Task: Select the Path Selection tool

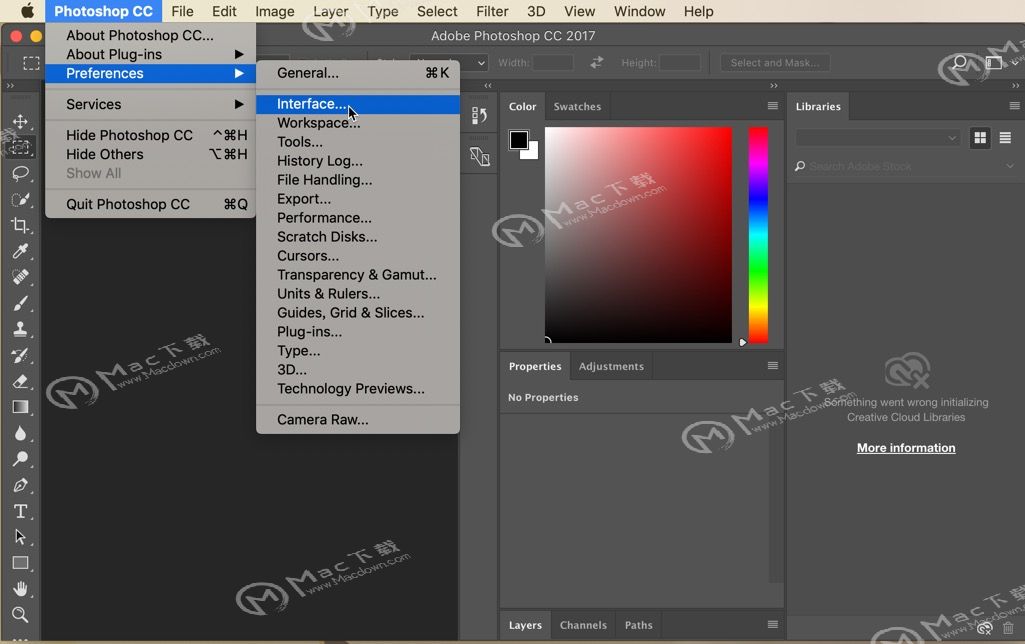Action: tap(20, 537)
